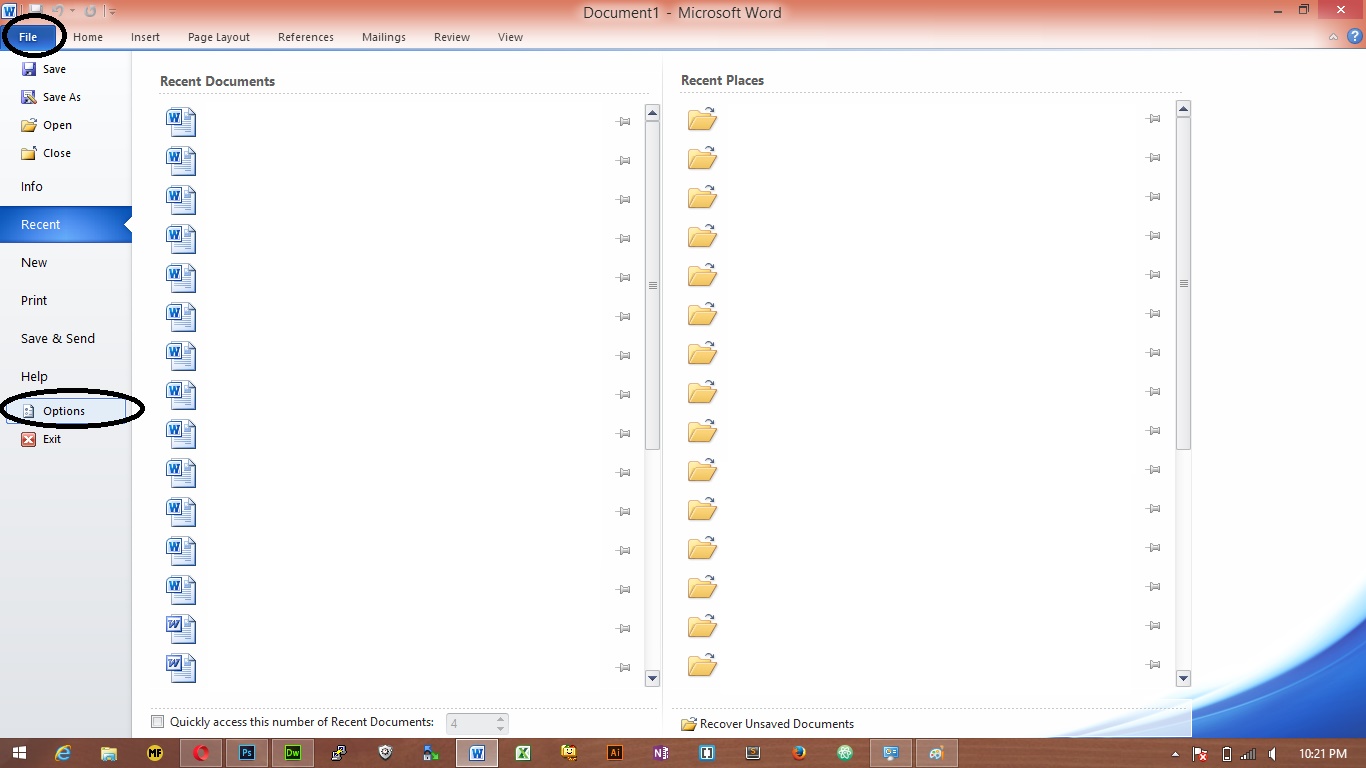Open the Mailings tab
This screenshot has width=1366, height=768.
(384, 37)
